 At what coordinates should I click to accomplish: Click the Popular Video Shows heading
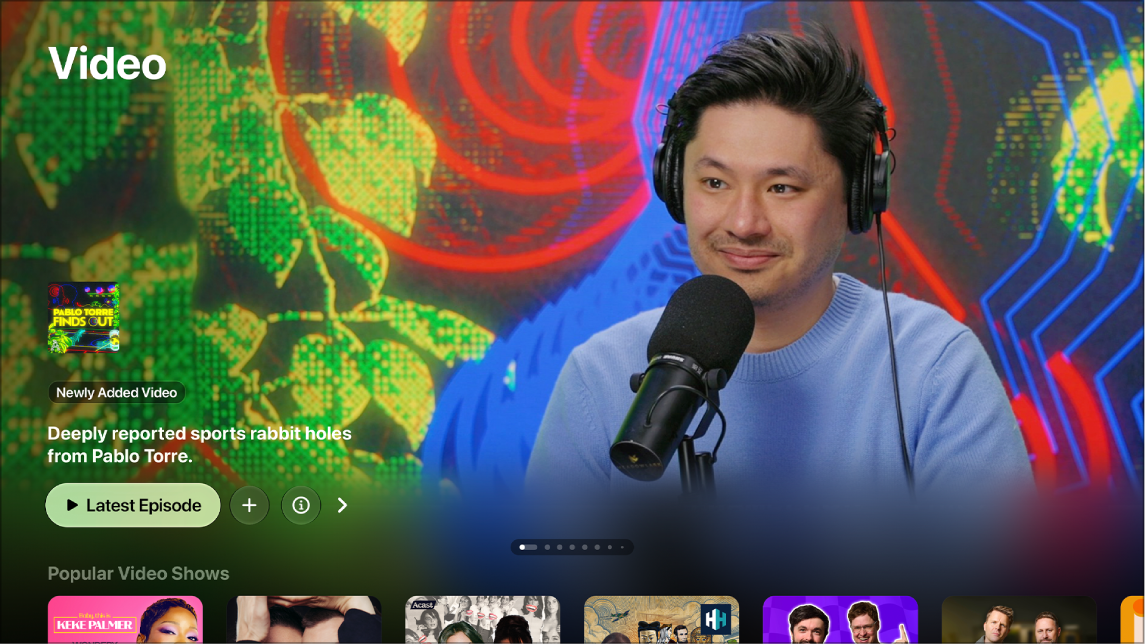point(138,574)
